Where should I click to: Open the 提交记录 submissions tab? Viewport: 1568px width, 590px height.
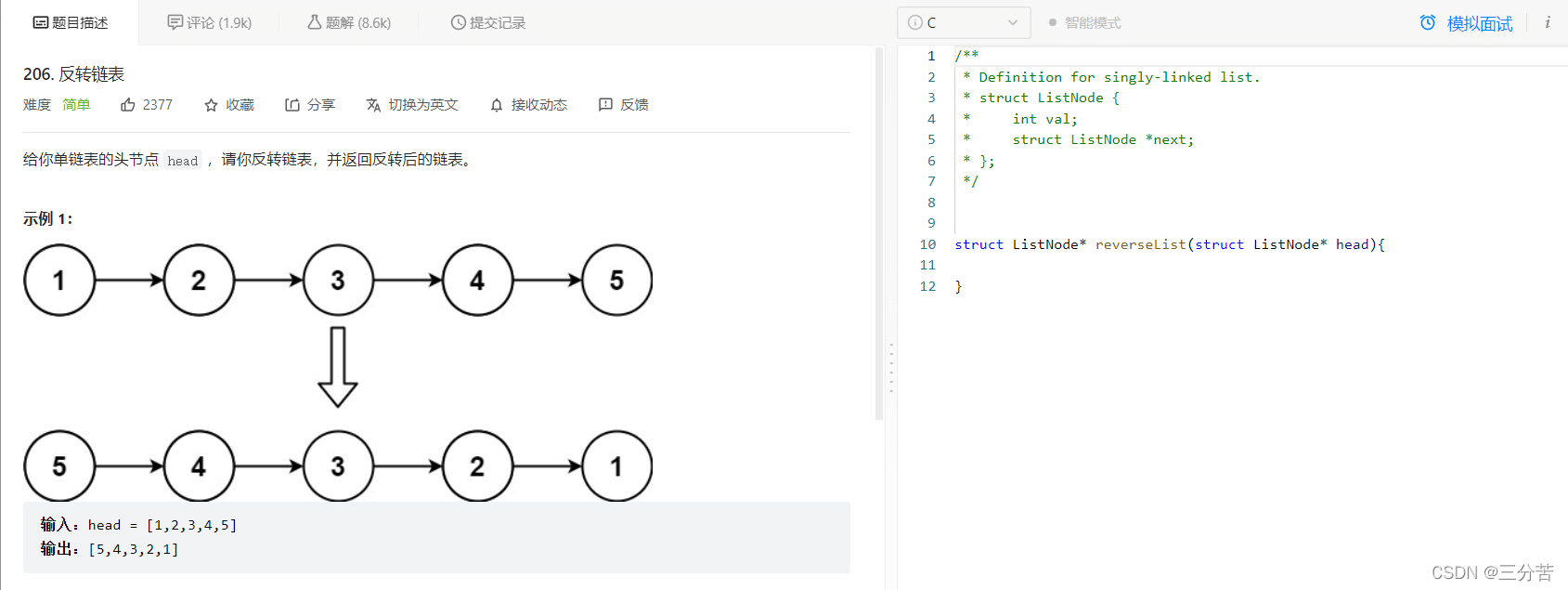[x=488, y=23]
